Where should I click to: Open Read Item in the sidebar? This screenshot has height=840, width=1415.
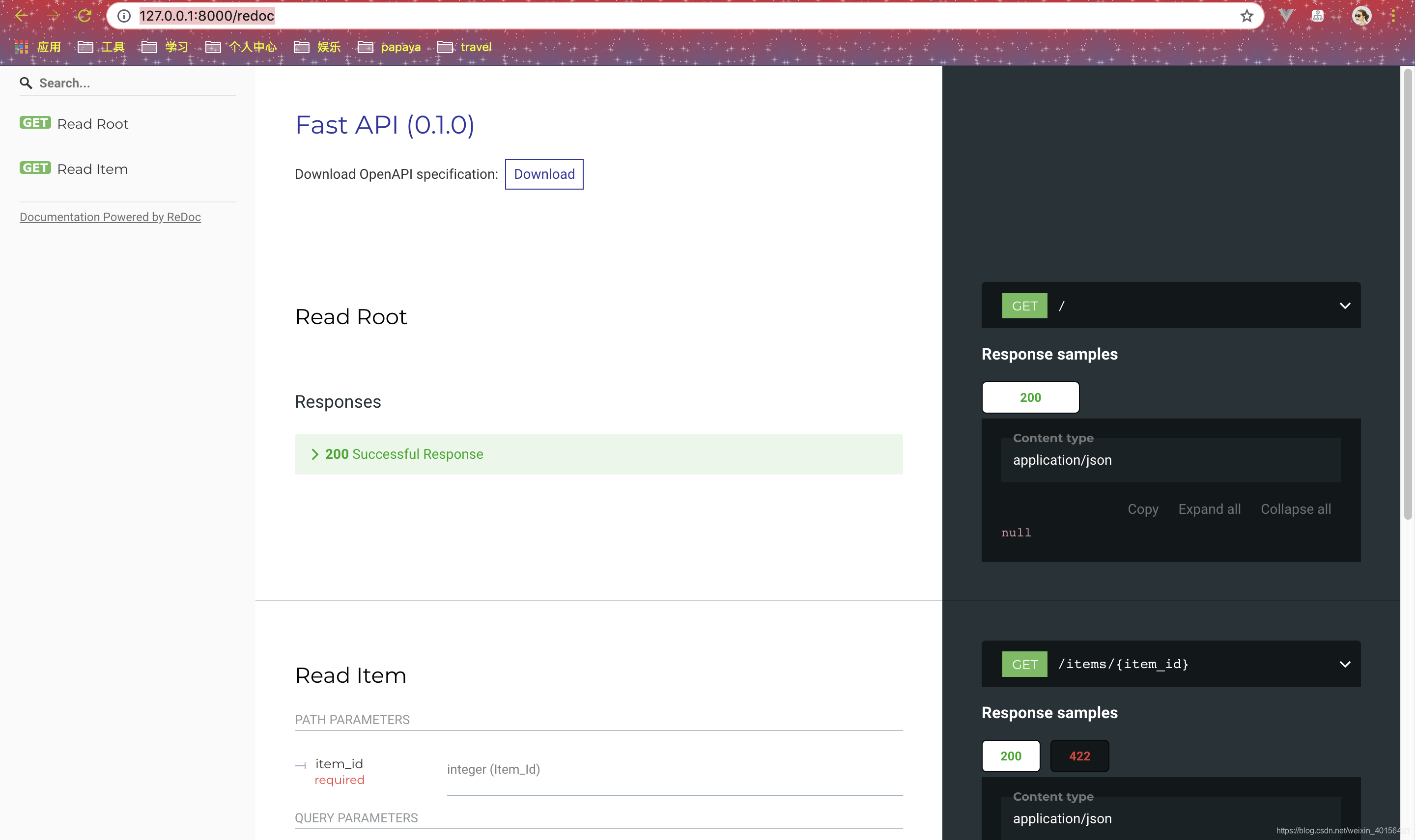point(92,168)
